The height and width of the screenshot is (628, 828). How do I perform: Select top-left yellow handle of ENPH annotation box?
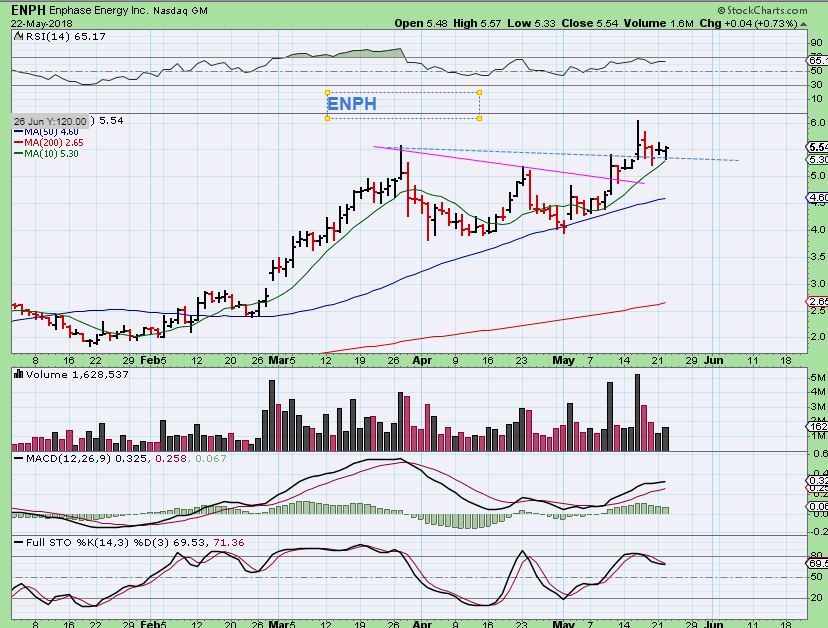pyautogui.click(x=327, y=93)
